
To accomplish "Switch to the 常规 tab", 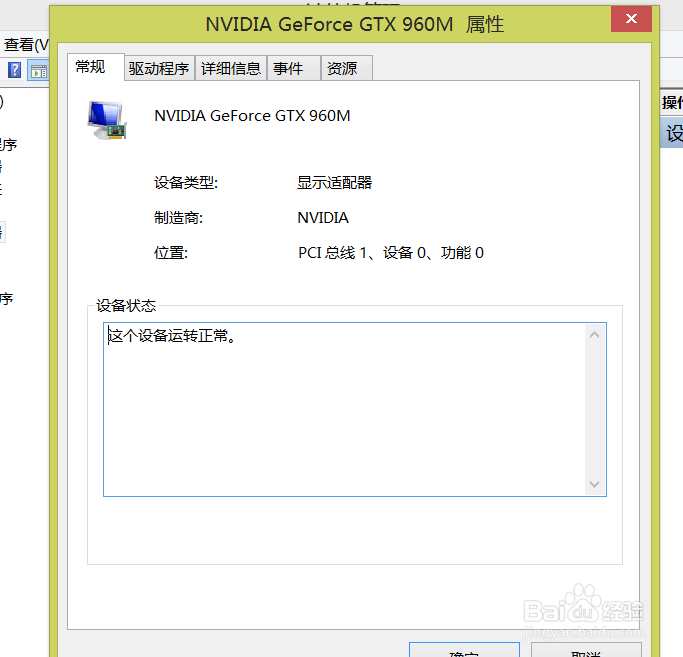I will [x=96, y=67].
